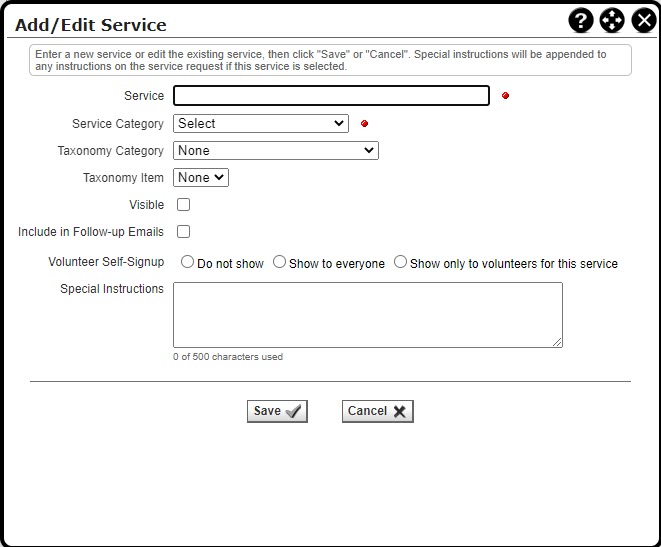Click inside the Special Instructions text area
Image resolution: width=661 pixels, height=547 pixels.
(367, 315)
